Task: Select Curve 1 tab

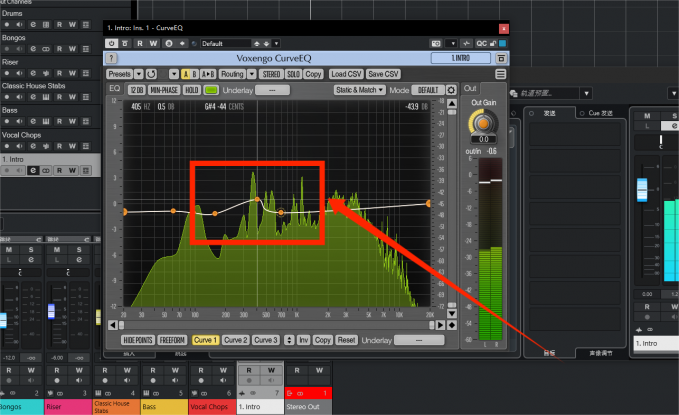Action: point(205,340)
